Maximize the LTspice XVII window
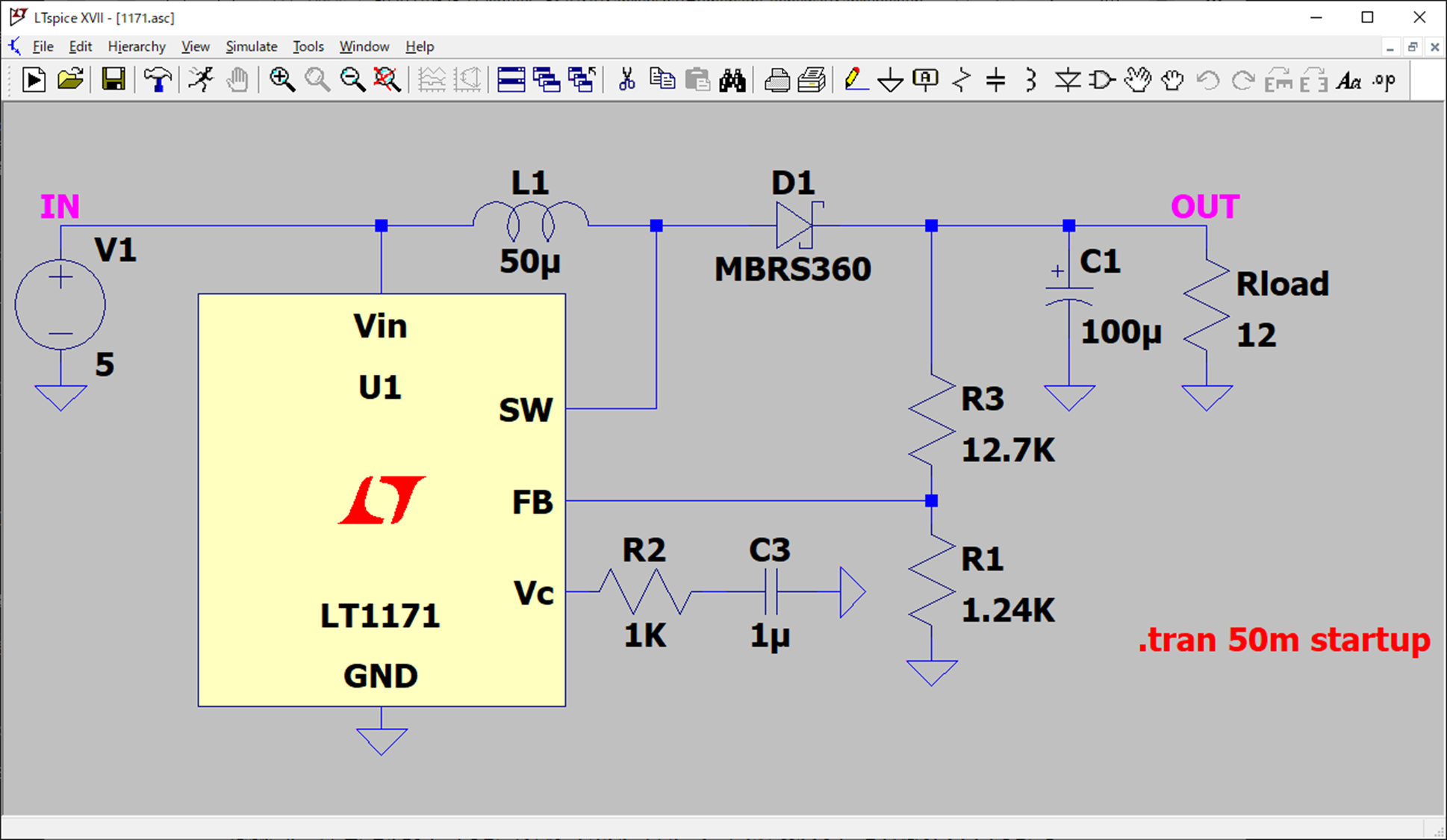Viewport: 1447px width, 840px height. (1367, 17)
